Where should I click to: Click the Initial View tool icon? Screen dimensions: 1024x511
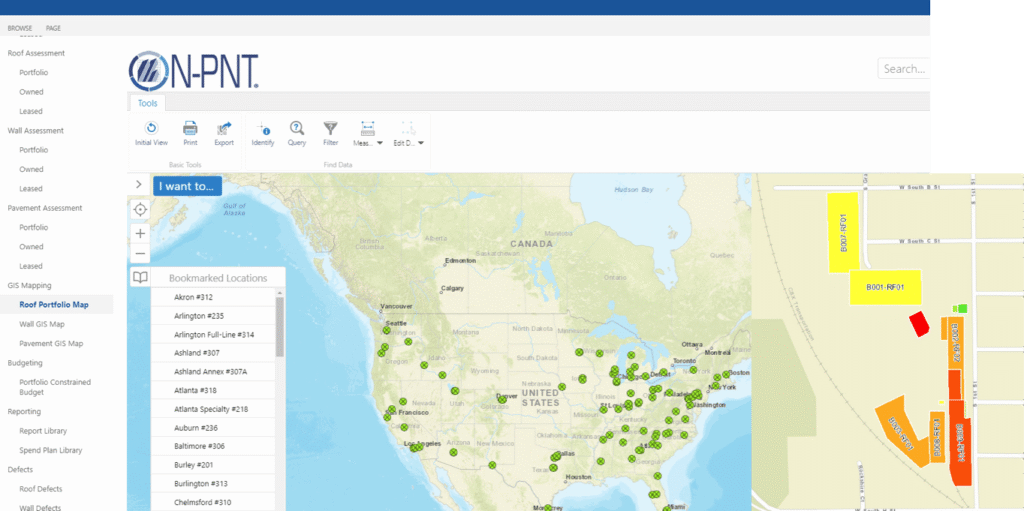(151, 128)
